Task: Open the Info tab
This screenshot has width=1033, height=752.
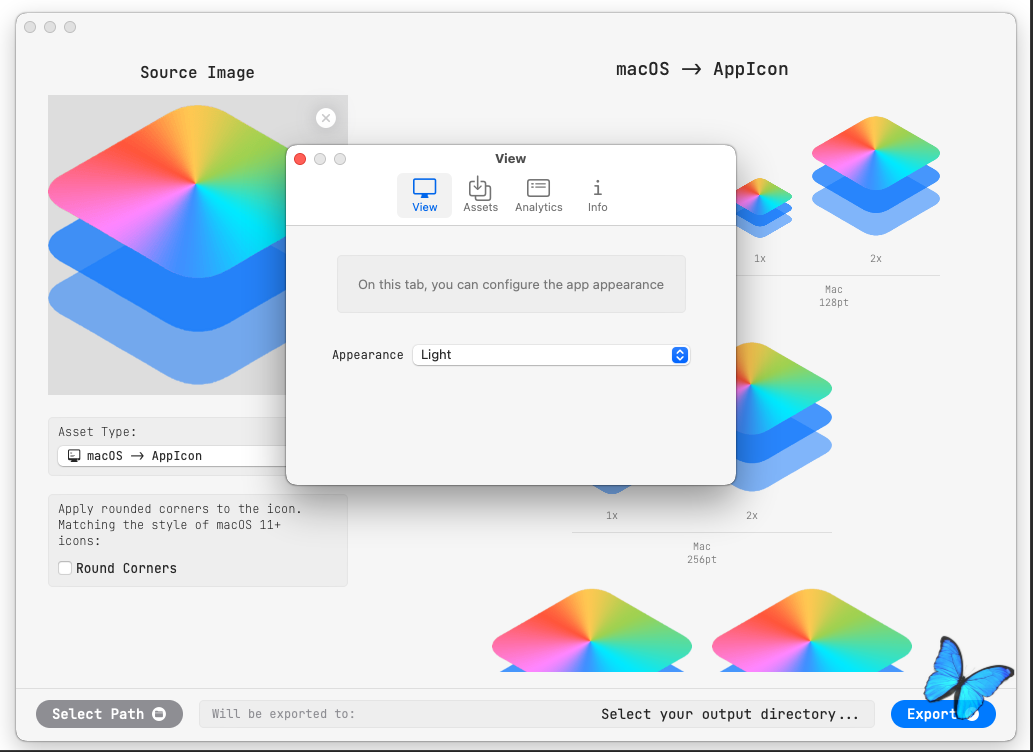Action: point(597,194)
